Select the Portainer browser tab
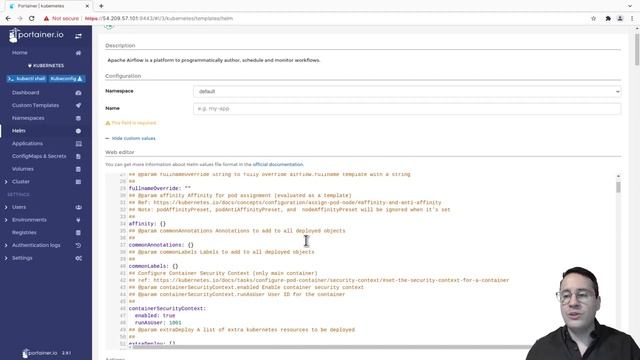 [48, 6]
